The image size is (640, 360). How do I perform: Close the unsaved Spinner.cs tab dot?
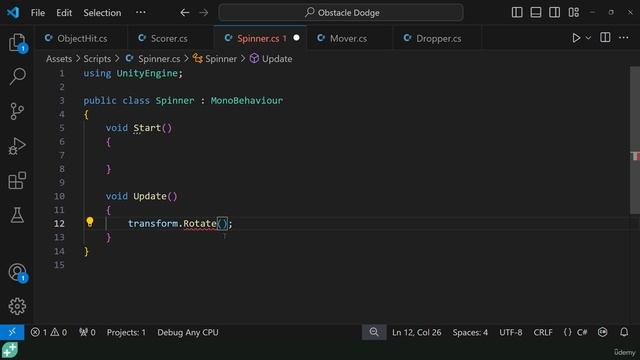point(296,38)
